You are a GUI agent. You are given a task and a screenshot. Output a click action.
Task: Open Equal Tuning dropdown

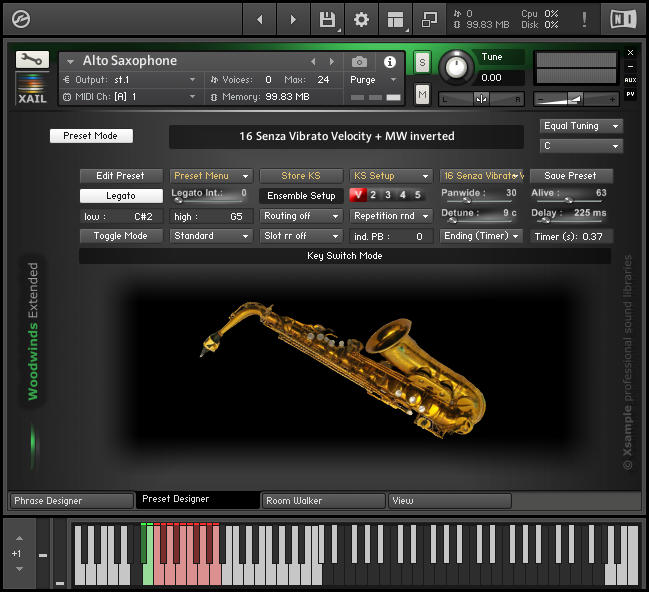581,126
